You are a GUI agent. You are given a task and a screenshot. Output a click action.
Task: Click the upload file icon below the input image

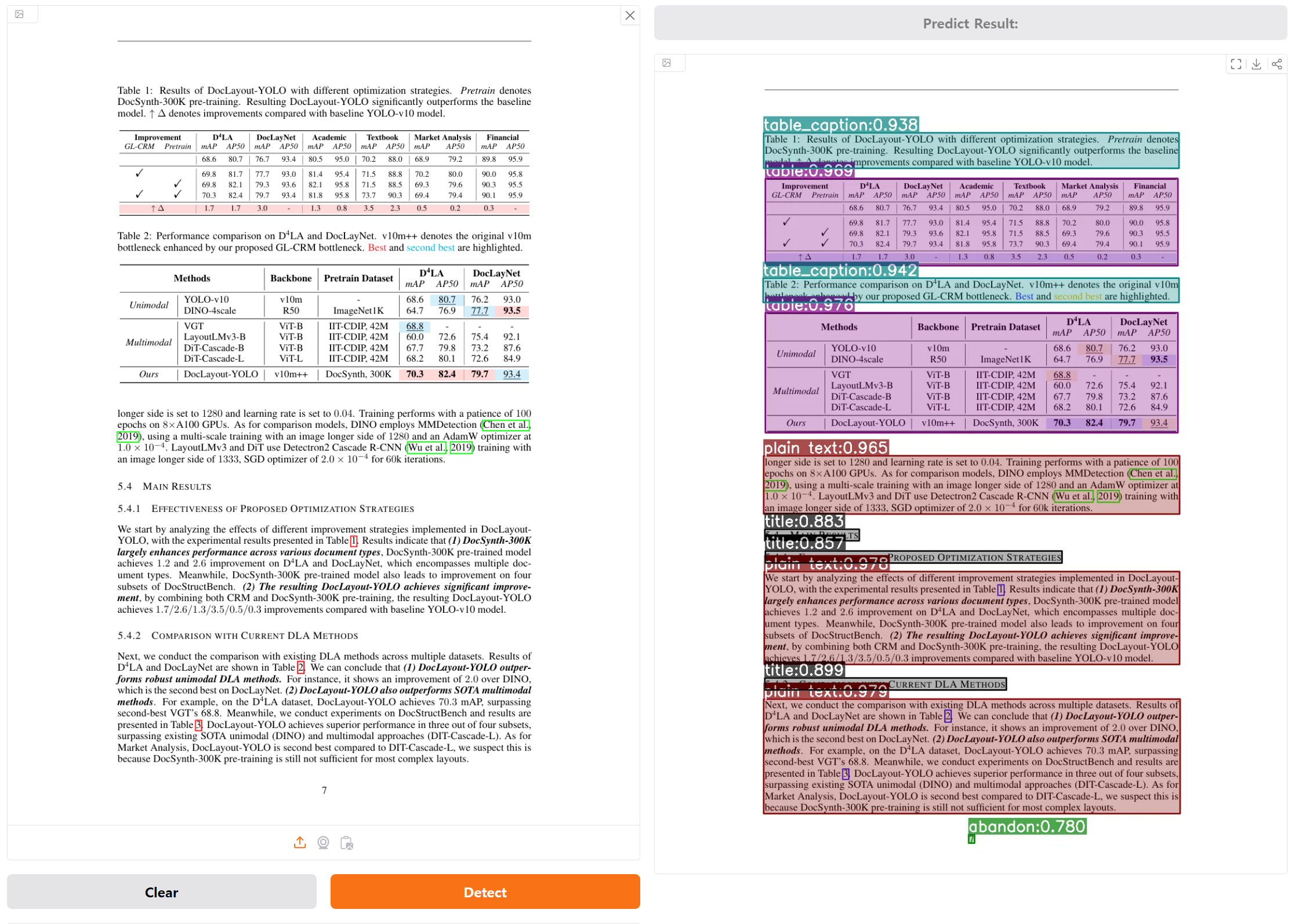(300, 842)
